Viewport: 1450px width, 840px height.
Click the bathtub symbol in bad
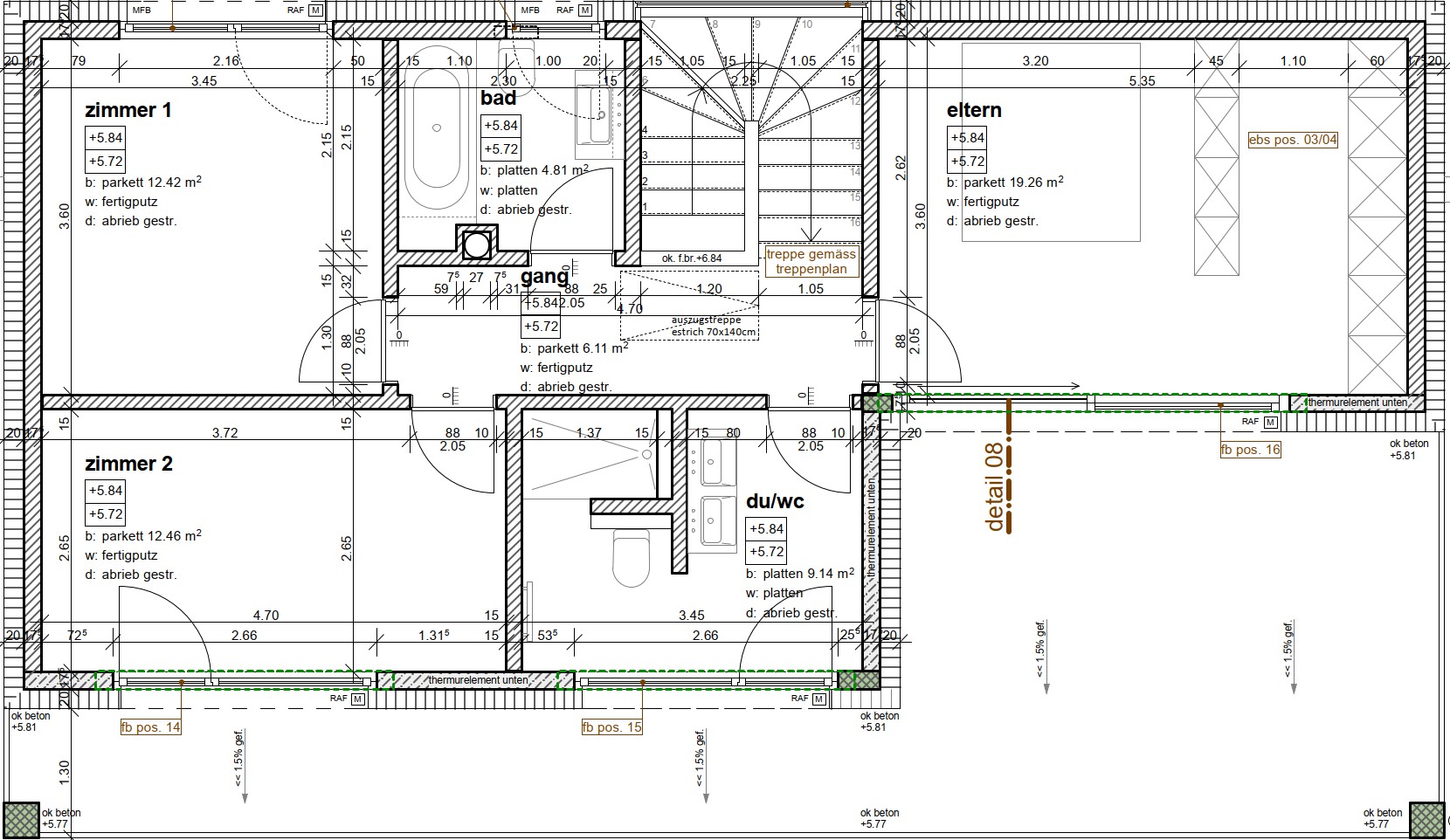[436, 138]
